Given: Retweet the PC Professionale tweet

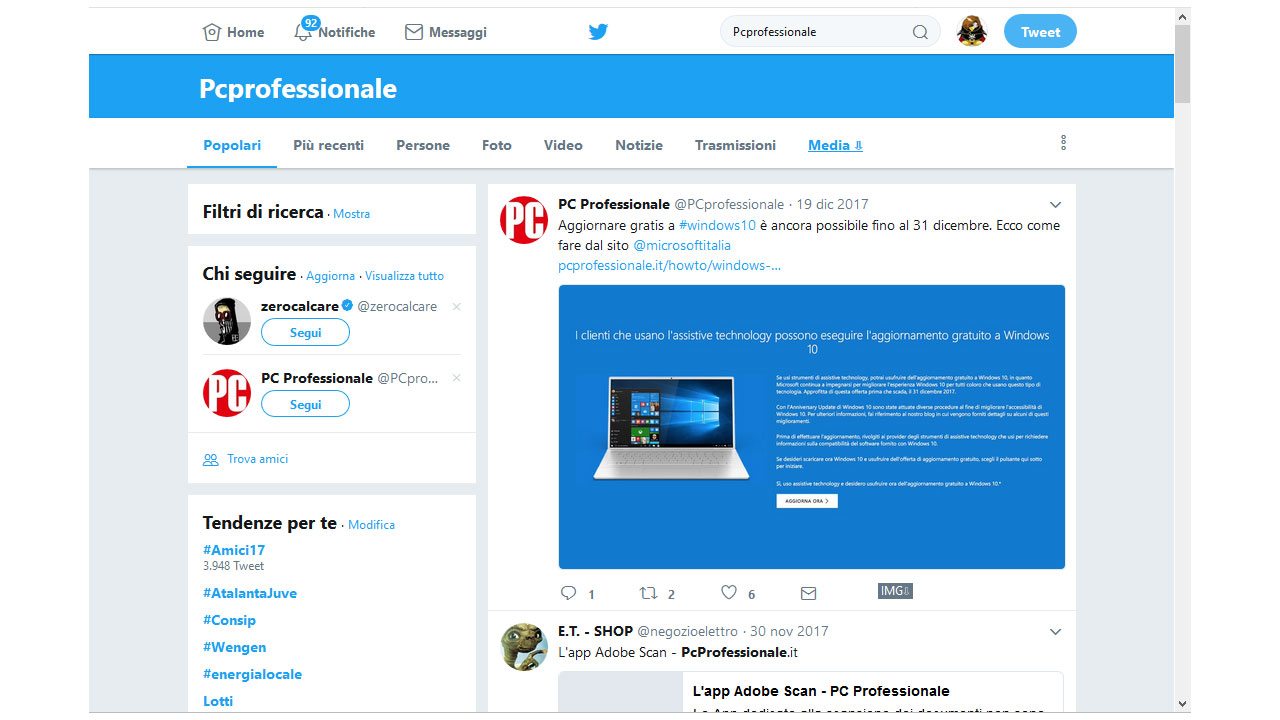Looking at the screenshot, I should point(648,593).
